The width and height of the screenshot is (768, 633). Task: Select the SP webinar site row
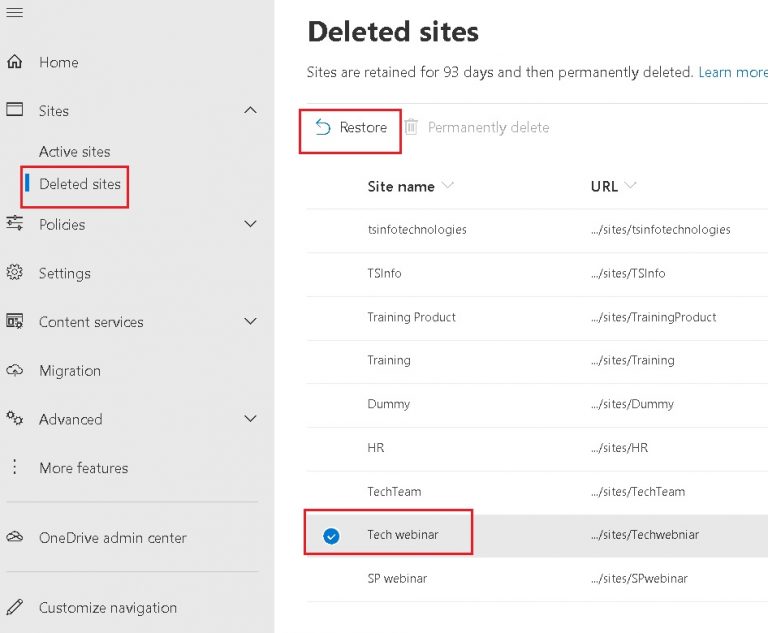click(396, 578)
